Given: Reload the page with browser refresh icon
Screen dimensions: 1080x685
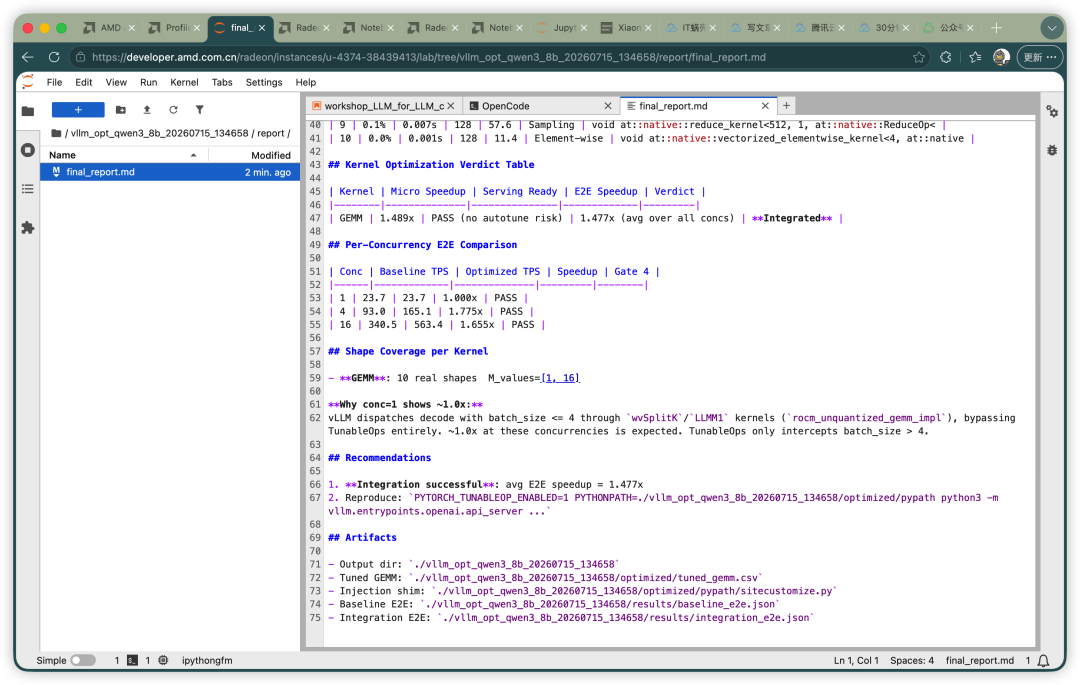Looking at the screenshot, I should tap(54, 57).
